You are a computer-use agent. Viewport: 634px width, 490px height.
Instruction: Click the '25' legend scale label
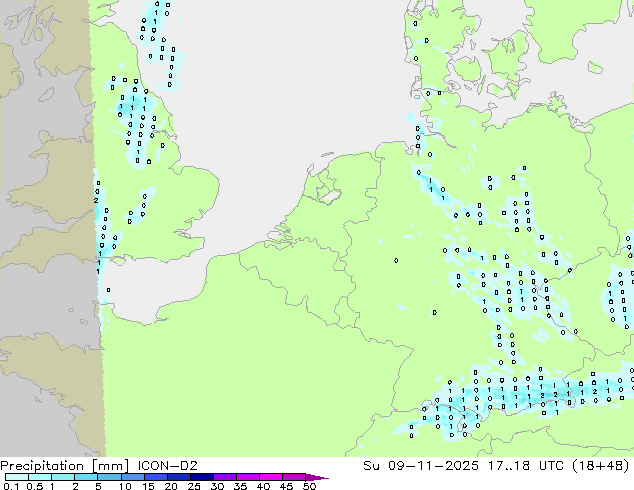(194, 486)
